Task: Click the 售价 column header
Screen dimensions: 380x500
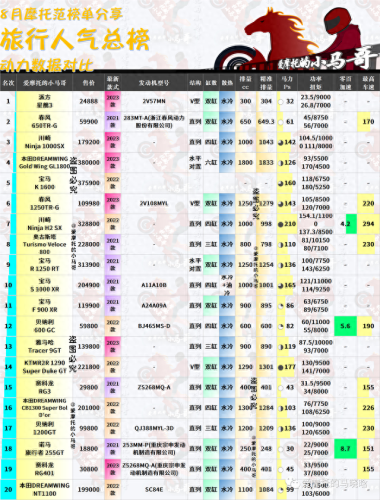Action: tap(89, 82)
